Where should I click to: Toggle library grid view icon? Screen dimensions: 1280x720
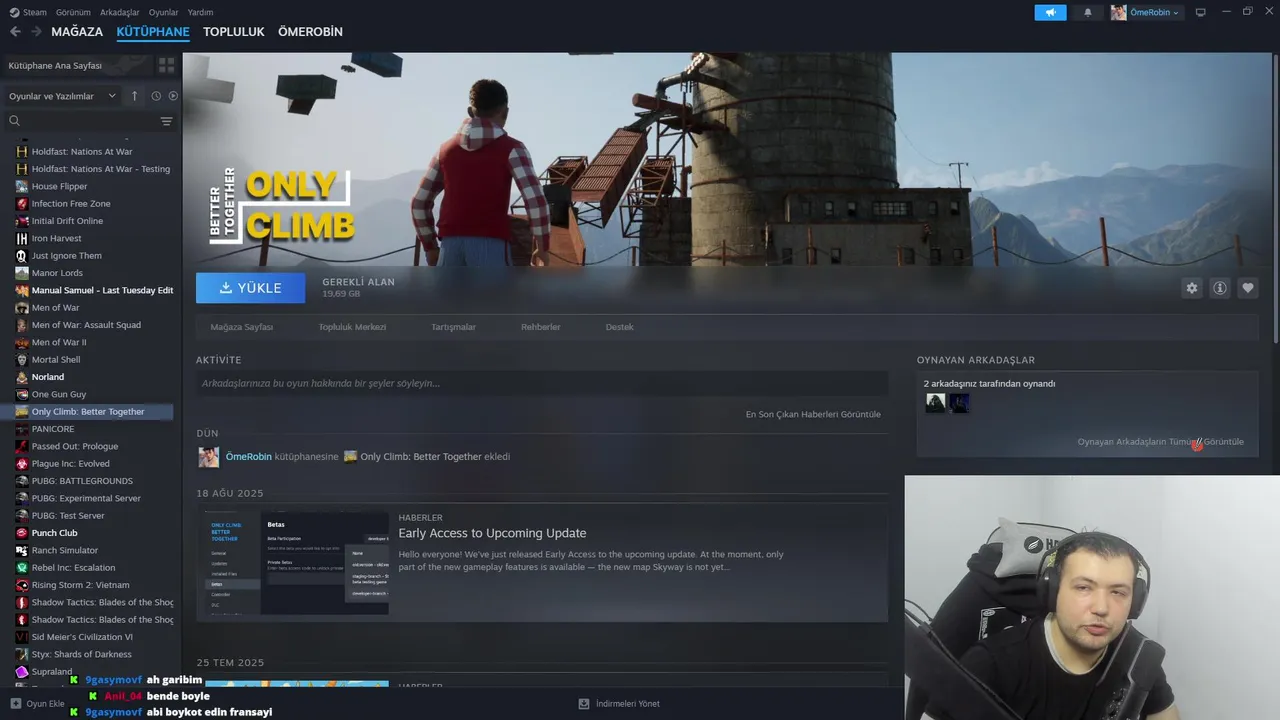(166, 65)
